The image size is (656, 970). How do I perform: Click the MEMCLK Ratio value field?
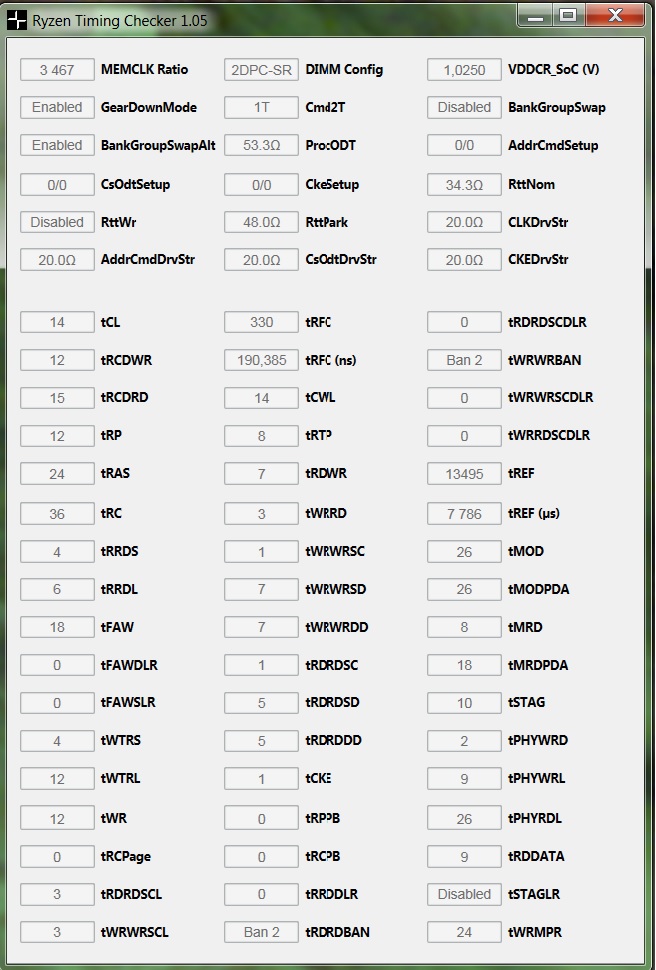coord(57,70)
